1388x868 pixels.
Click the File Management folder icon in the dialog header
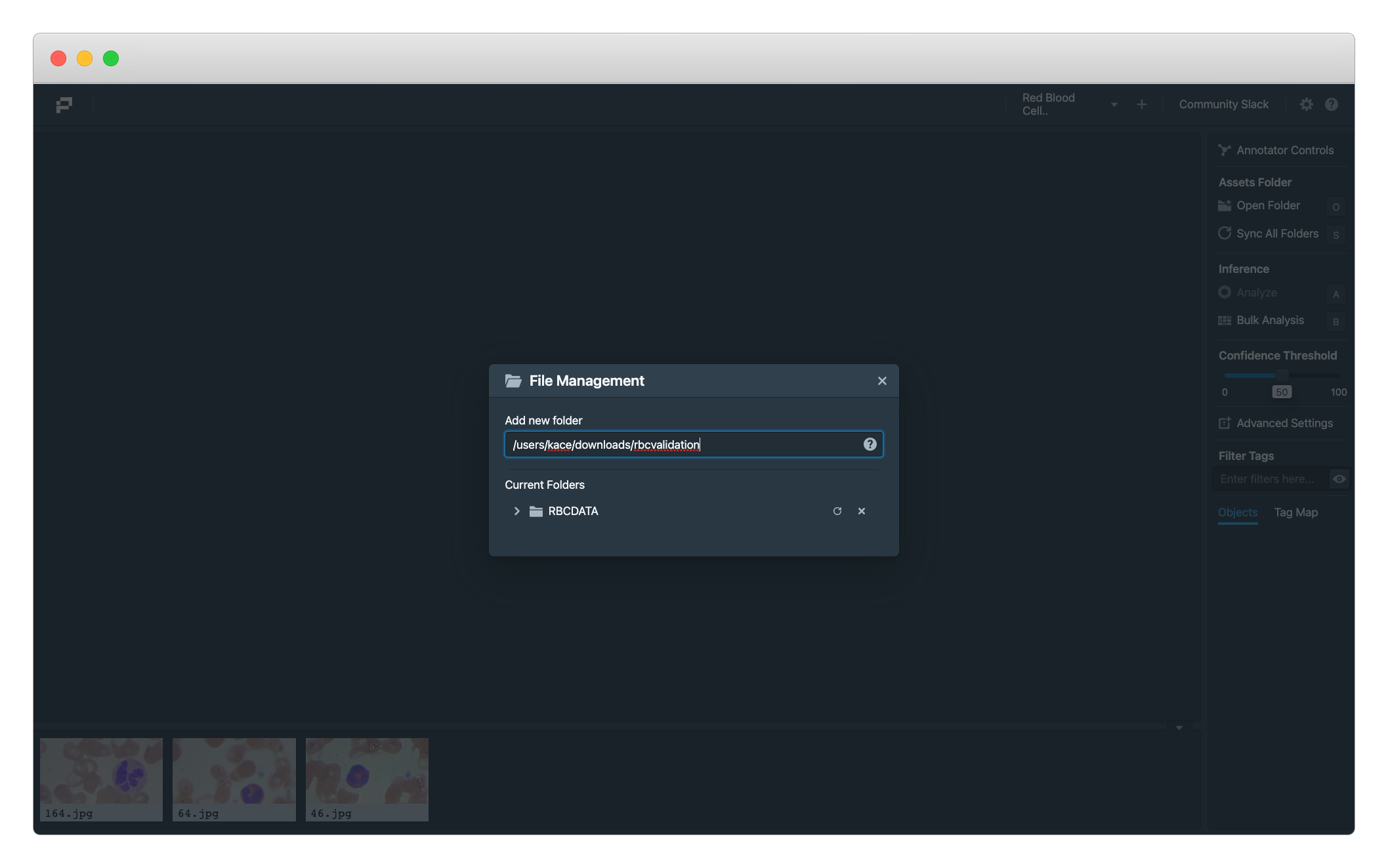(513, 381)
